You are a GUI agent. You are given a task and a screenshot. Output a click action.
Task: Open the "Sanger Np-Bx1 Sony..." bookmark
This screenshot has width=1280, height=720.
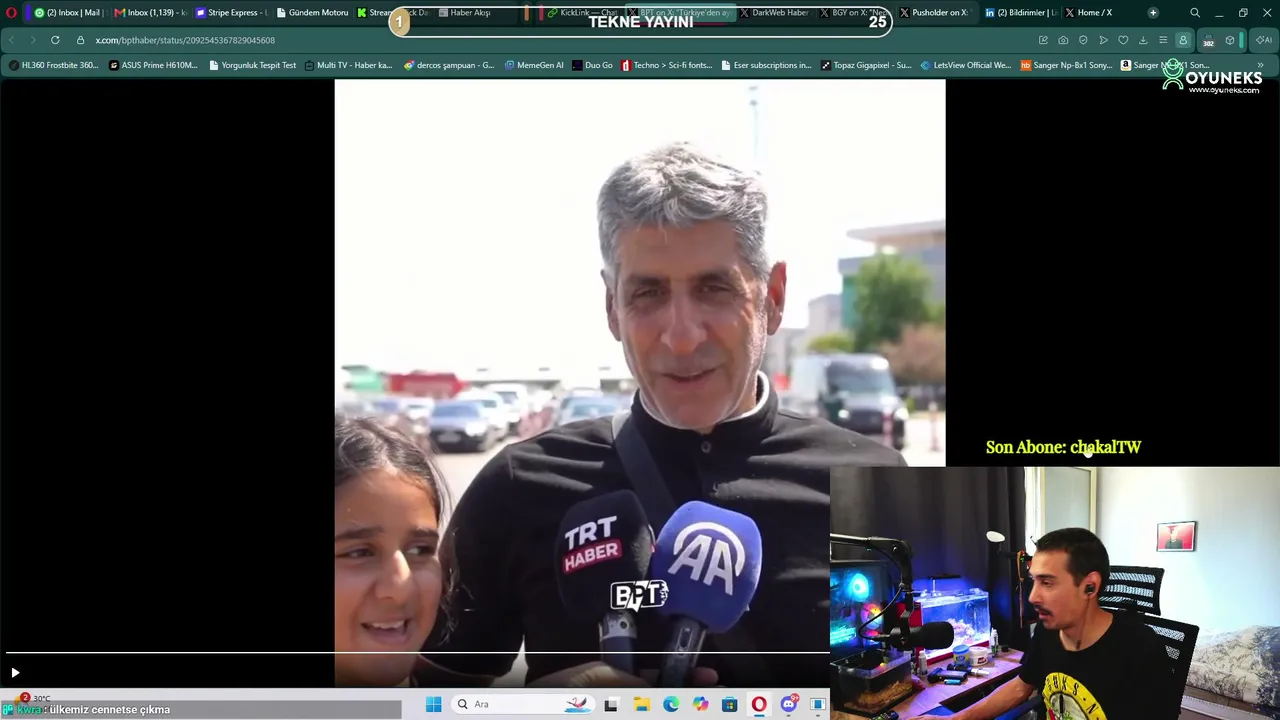1066,65
